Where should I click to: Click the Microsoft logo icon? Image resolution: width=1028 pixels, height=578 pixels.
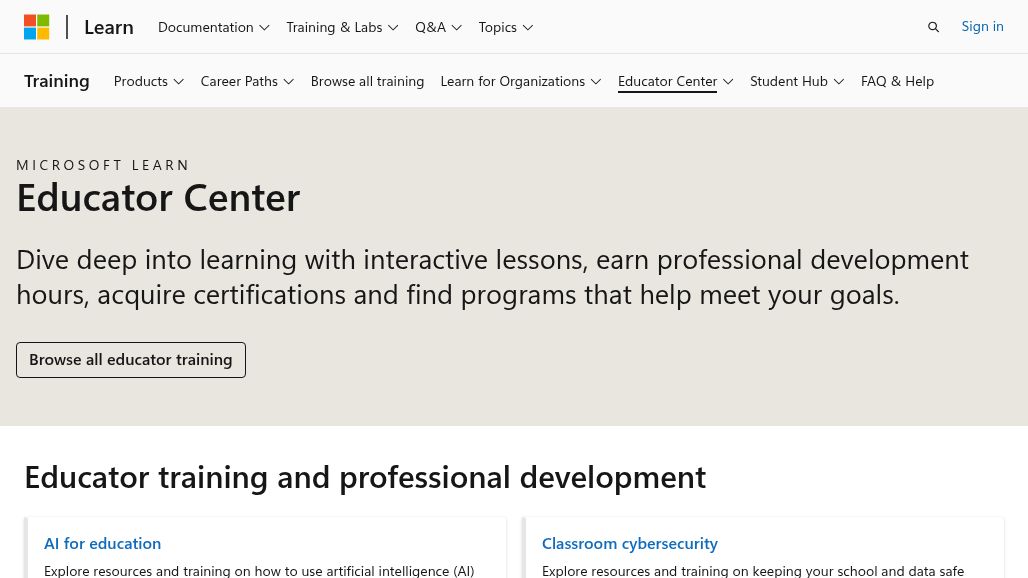tap(37, 27)
